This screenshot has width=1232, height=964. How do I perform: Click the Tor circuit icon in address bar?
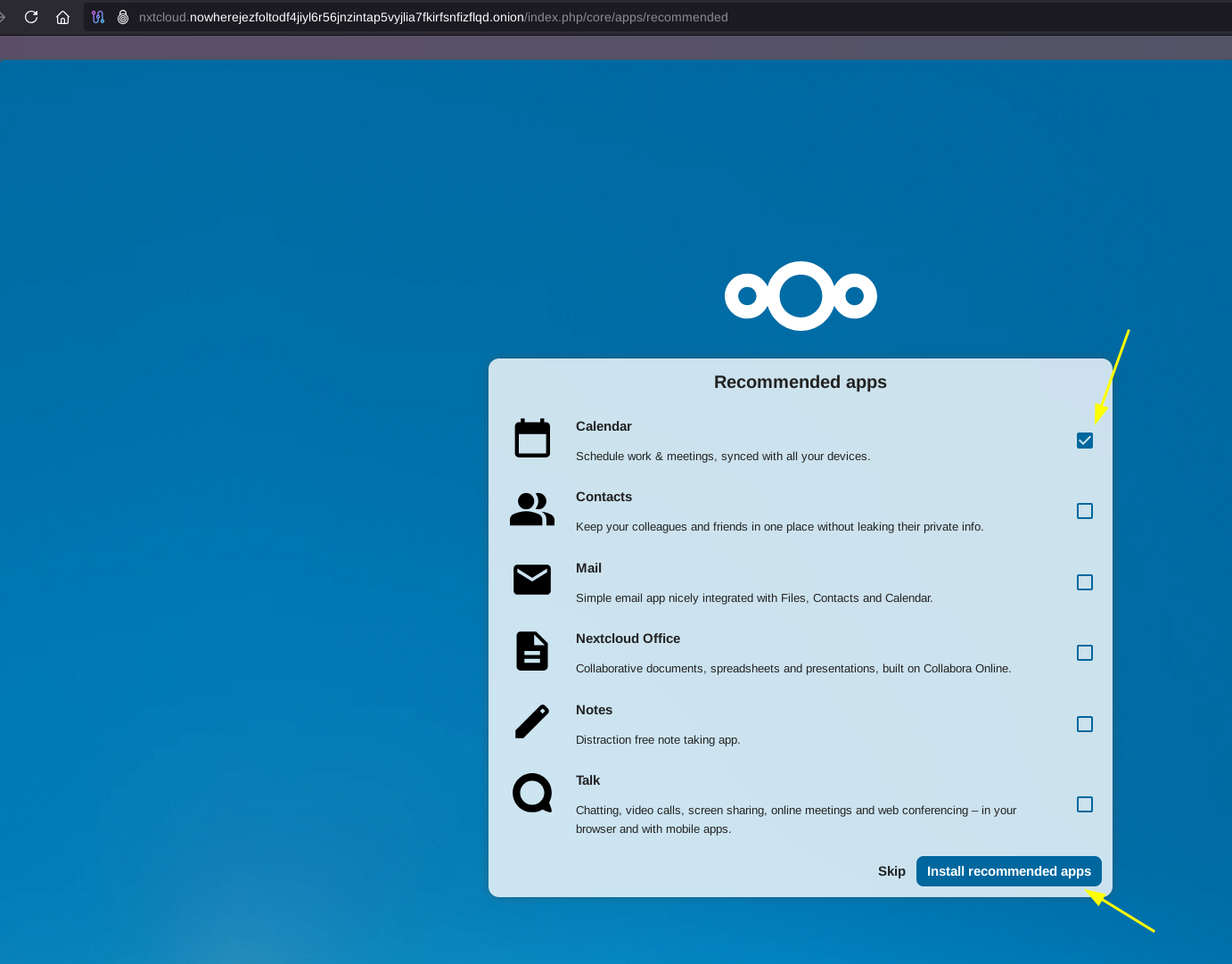tap(98, 17)
